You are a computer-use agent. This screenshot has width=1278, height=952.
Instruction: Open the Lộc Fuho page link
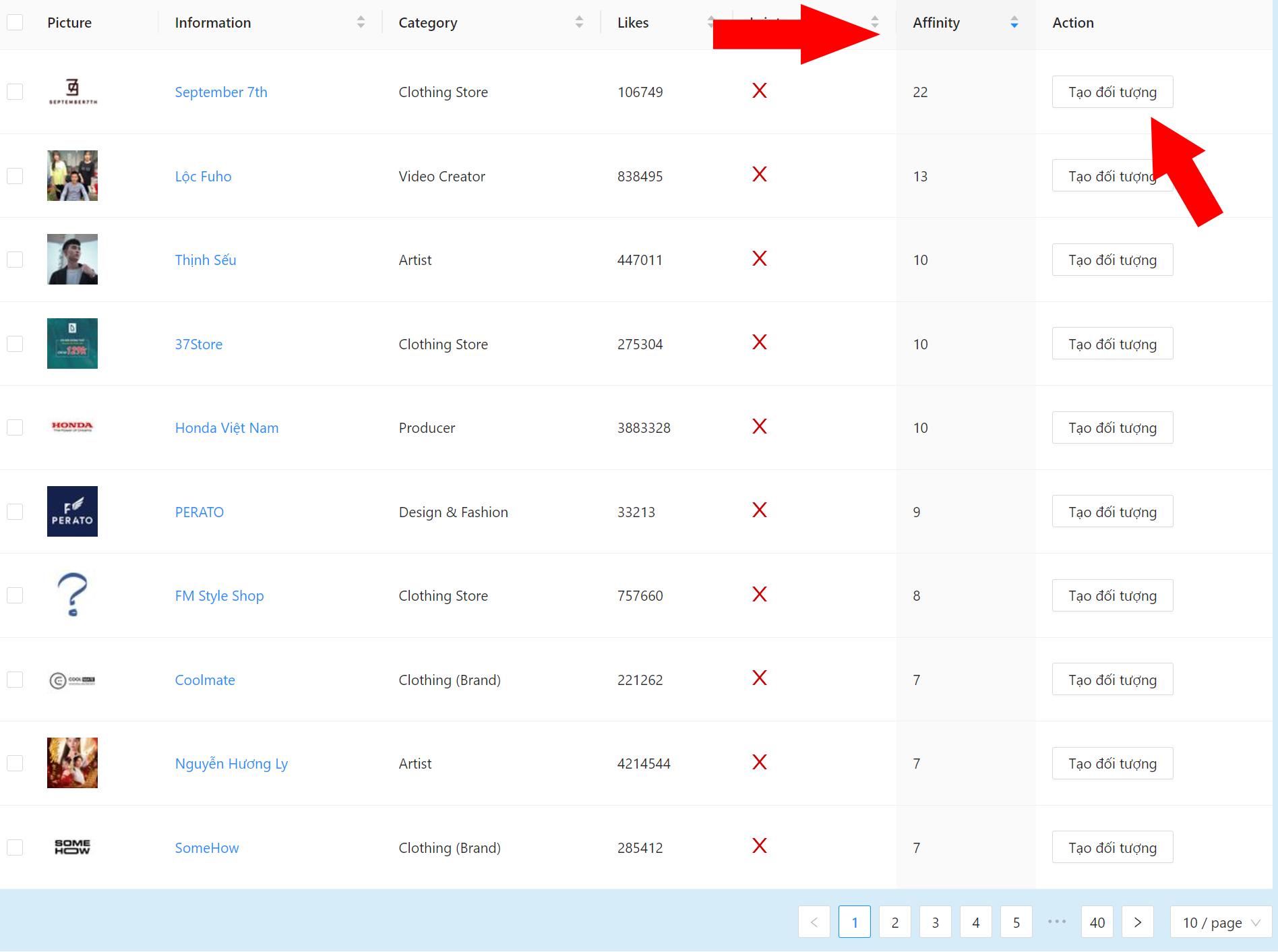pos(203,176)
